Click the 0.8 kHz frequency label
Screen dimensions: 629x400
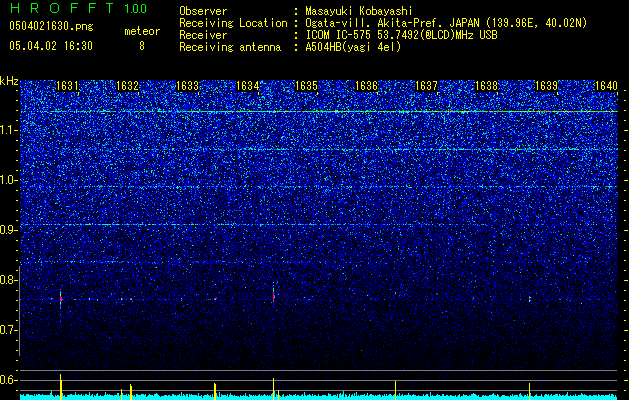[x=9, y=280]
